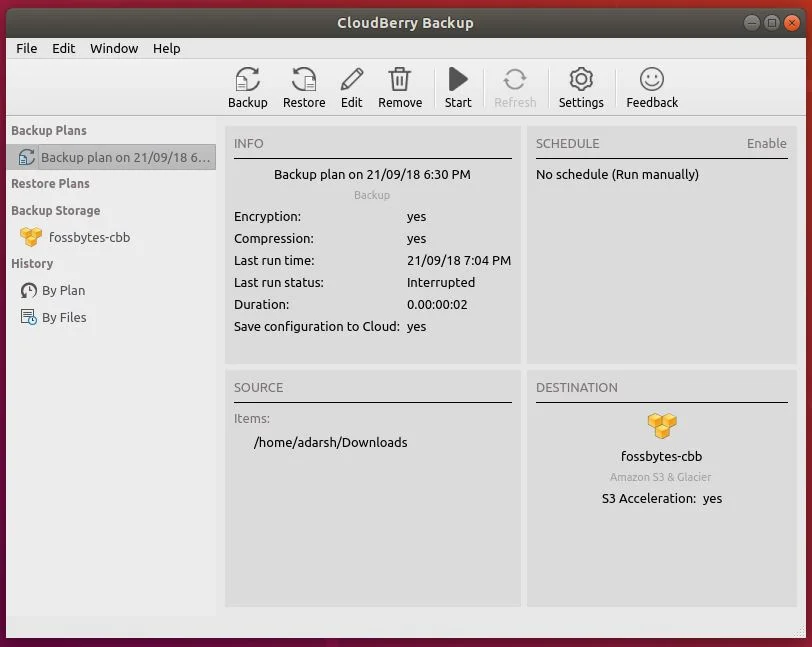Open the Help menu
812x647 pixels.
pos(167,48)
